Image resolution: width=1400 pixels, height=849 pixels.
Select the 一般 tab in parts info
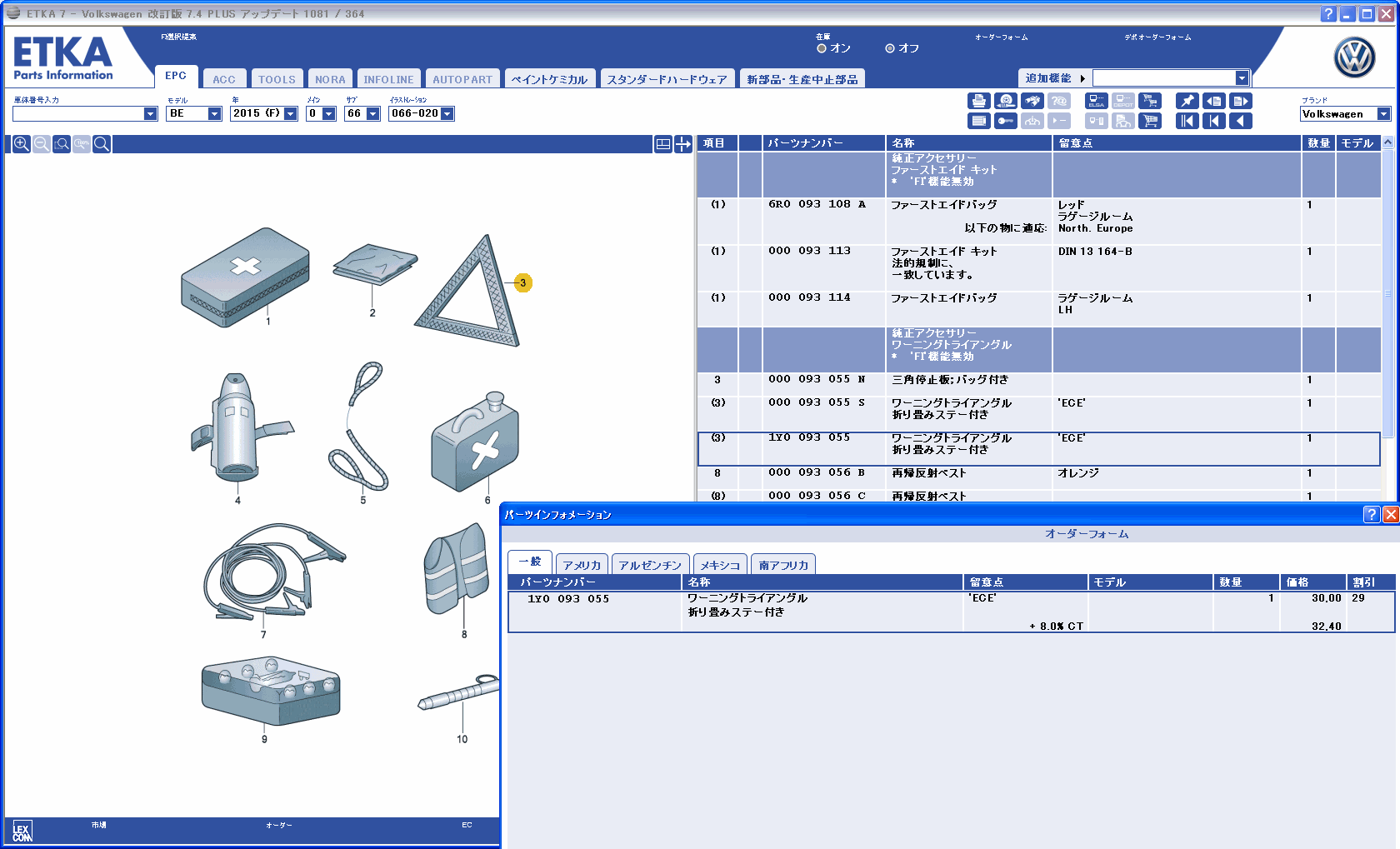[530, 562]
